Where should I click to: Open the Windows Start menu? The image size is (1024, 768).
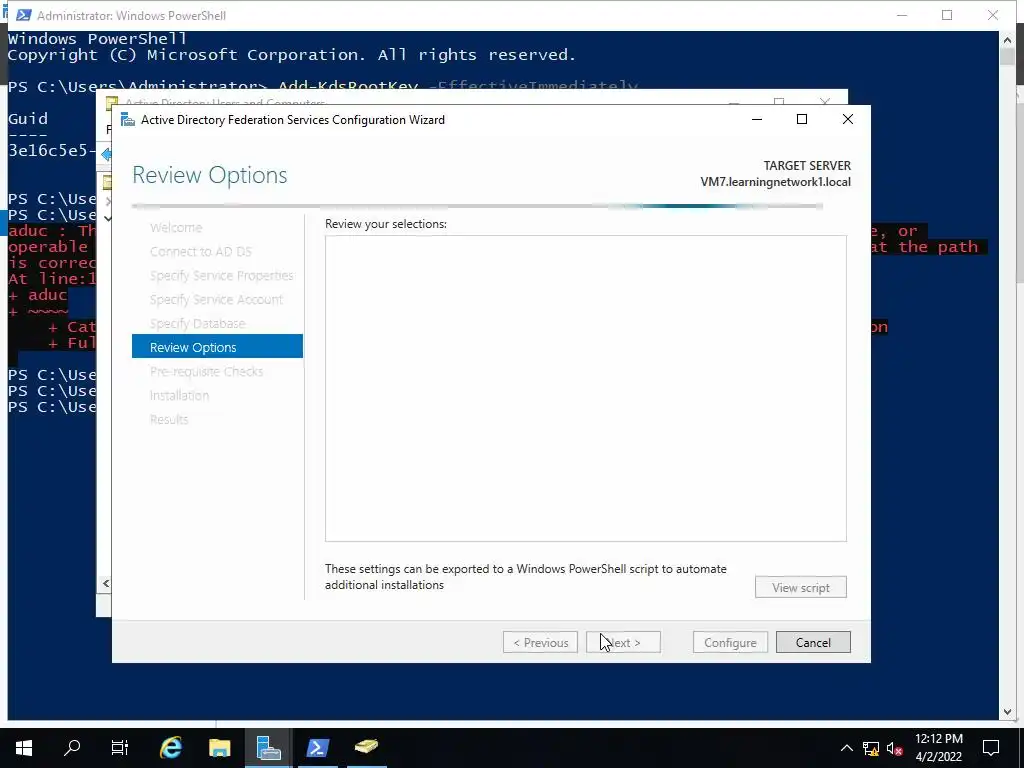tap(24, 748)
